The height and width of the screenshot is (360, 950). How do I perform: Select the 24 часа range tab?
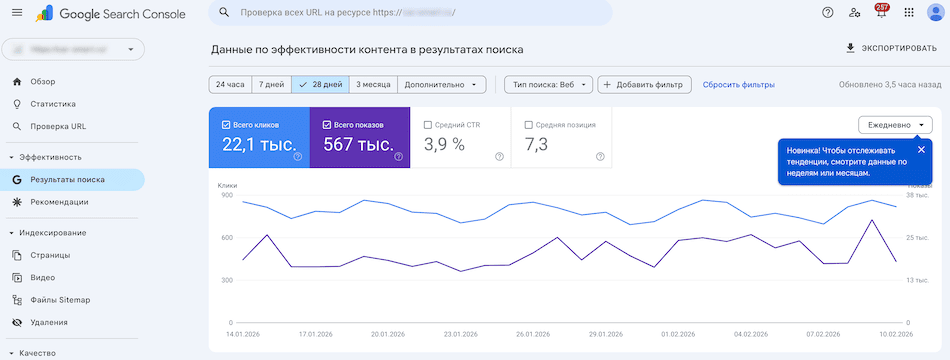(x=230, y=85)
